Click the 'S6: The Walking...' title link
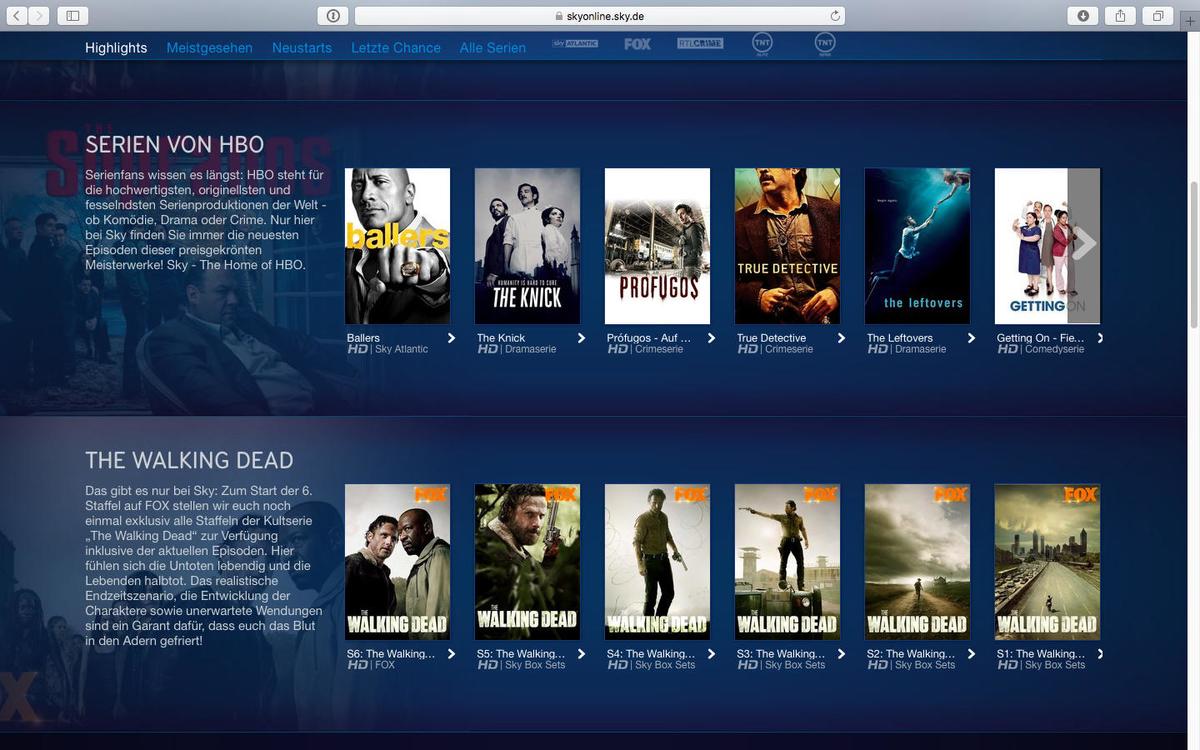This screenshot has height=750, width=1200. [x=391, y=654]
